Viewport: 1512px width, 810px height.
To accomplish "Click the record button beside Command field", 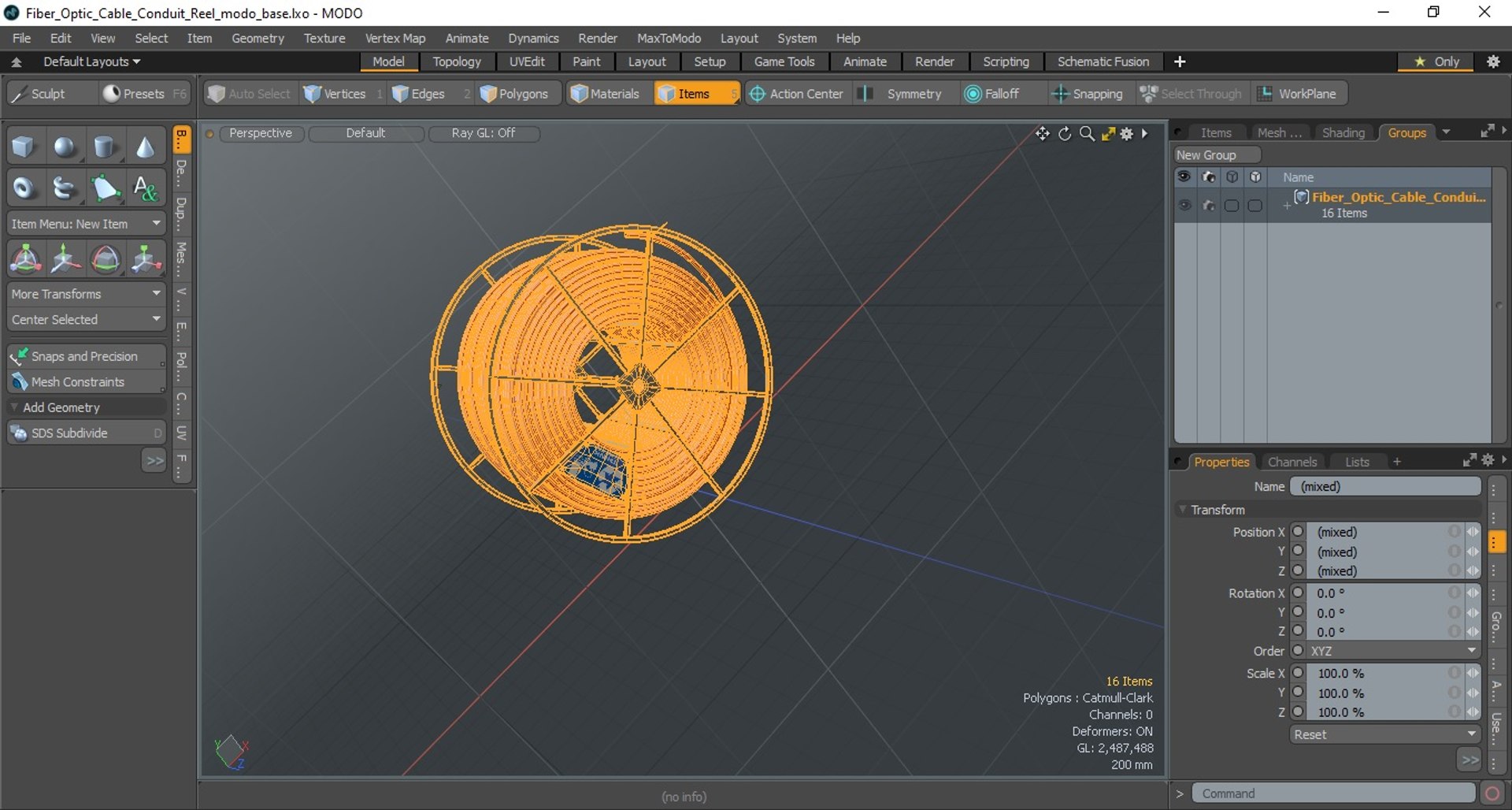I will (x=1492, y=793).
